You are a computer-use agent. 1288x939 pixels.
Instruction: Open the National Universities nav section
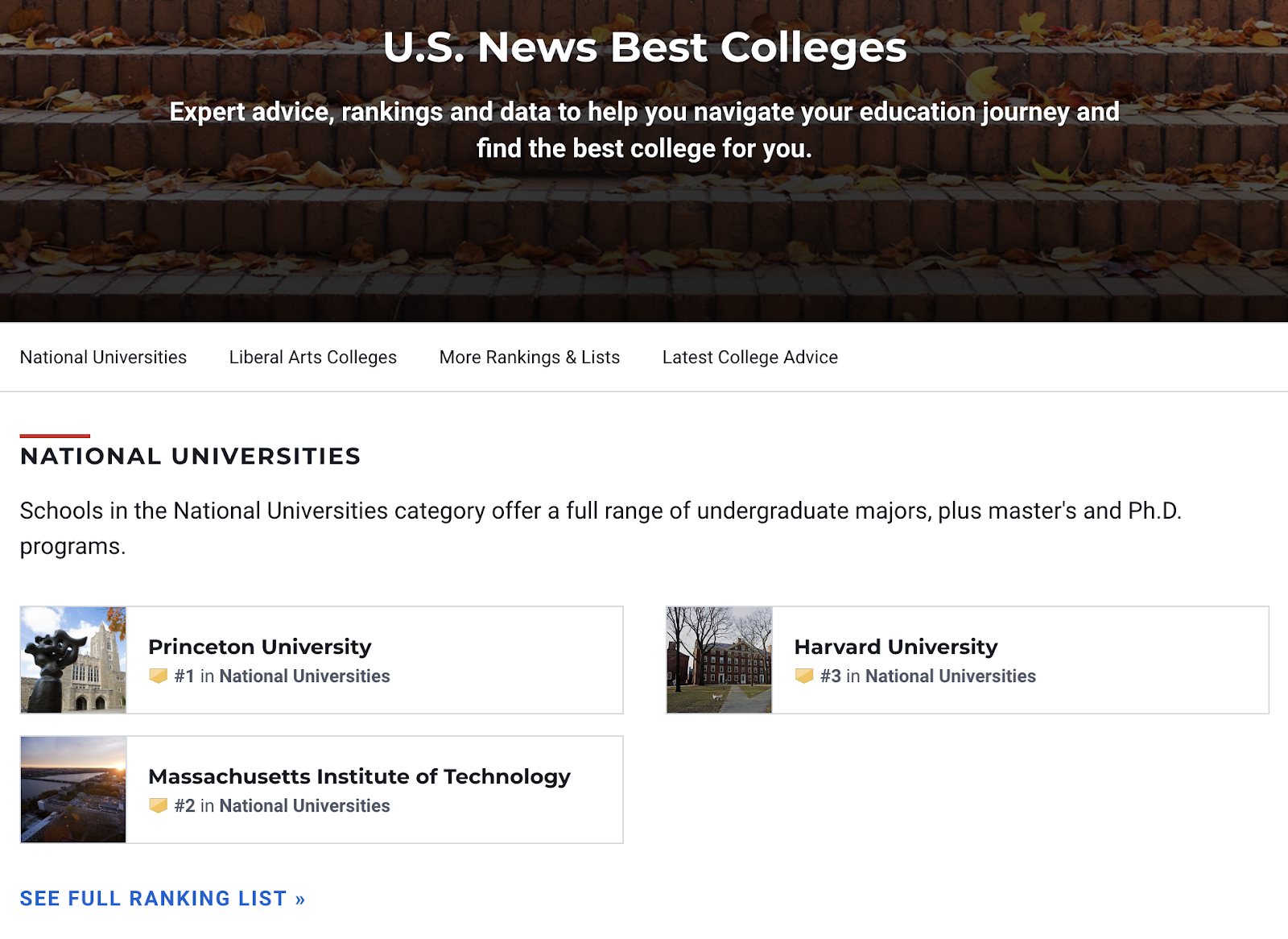click(x=103, y=357)
